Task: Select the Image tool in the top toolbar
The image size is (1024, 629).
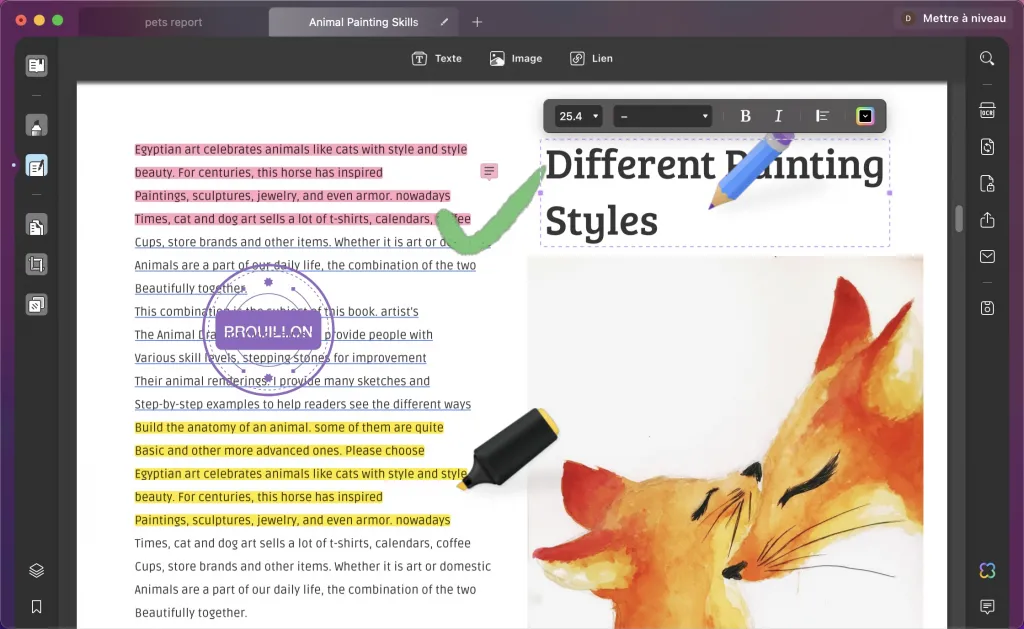Action: (515, 58)
